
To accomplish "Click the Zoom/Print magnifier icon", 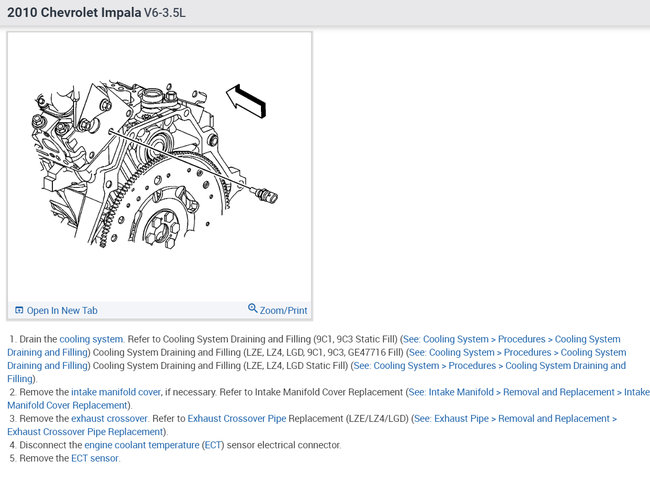I will [x=252, y=308].
